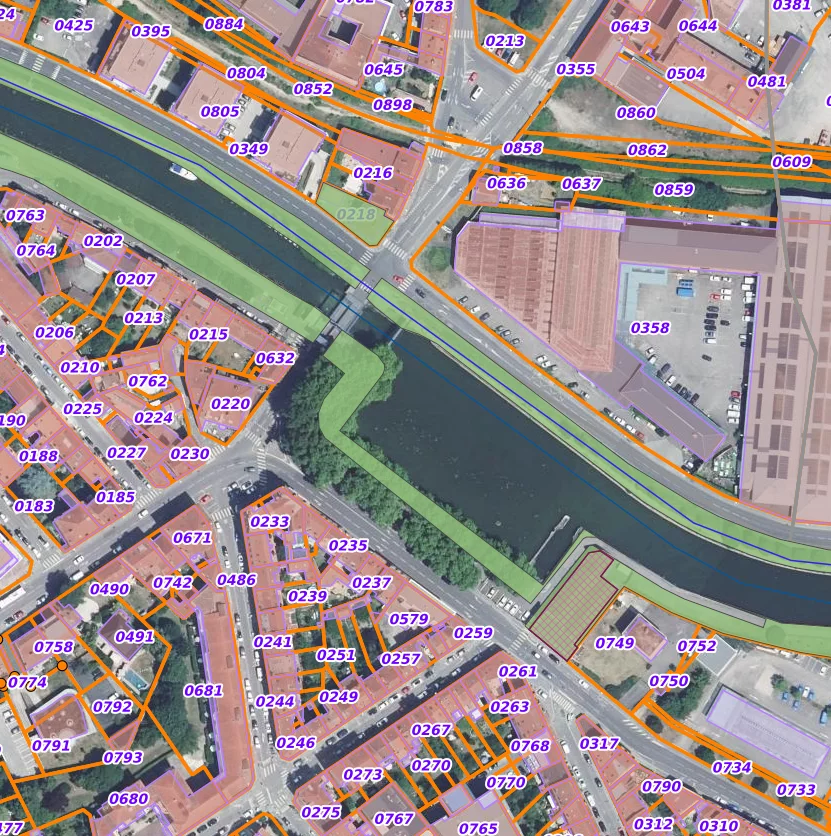Click the red hatched parcel beside 0749

[572, 607]
